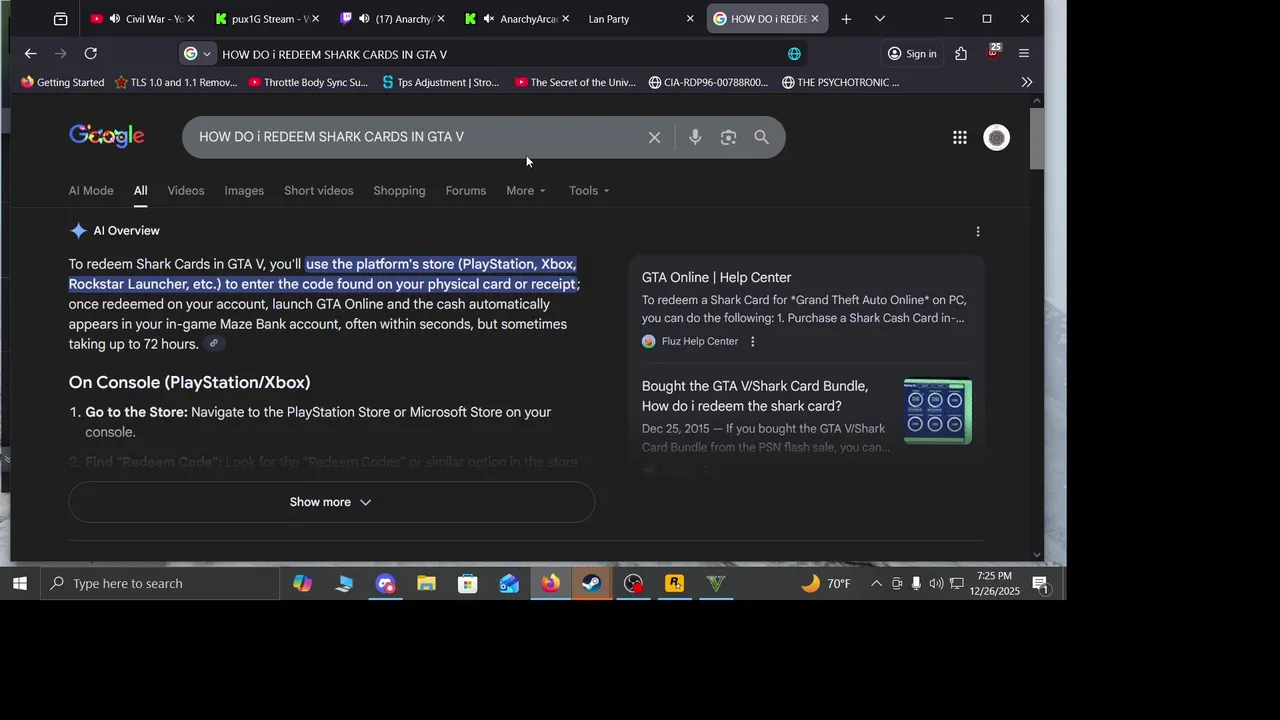Open The Secret of the Univ... bookmark
The image size is (1280, 720).
pyautogui.click(x=575, y=83)
